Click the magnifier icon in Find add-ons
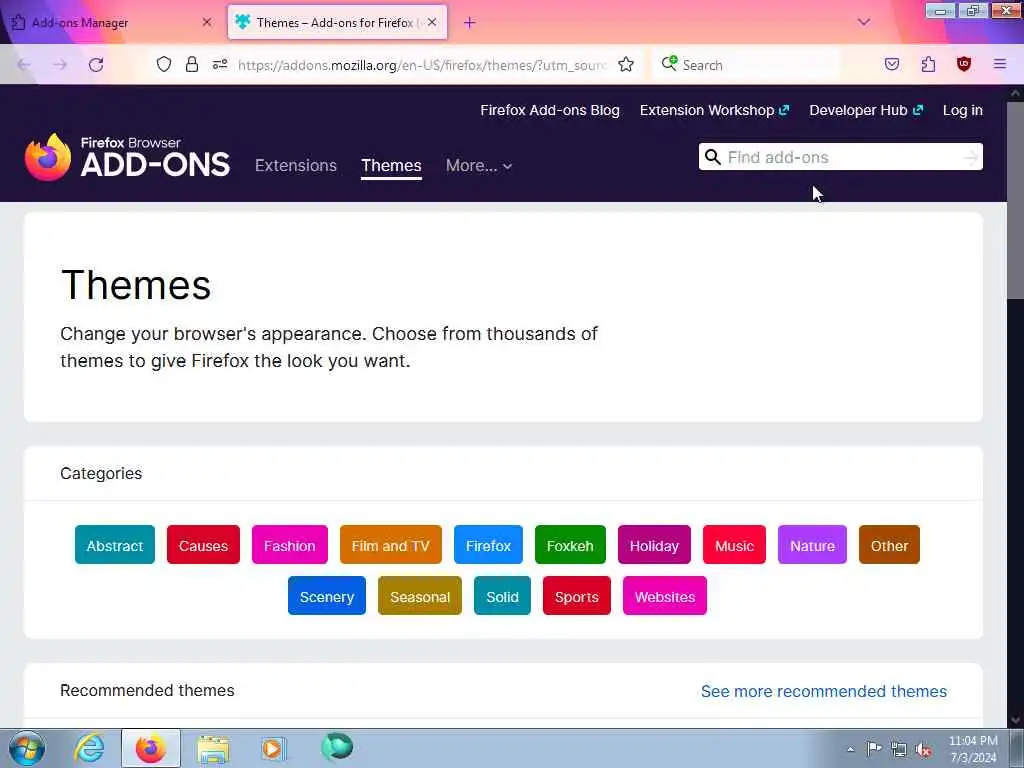 712,157
